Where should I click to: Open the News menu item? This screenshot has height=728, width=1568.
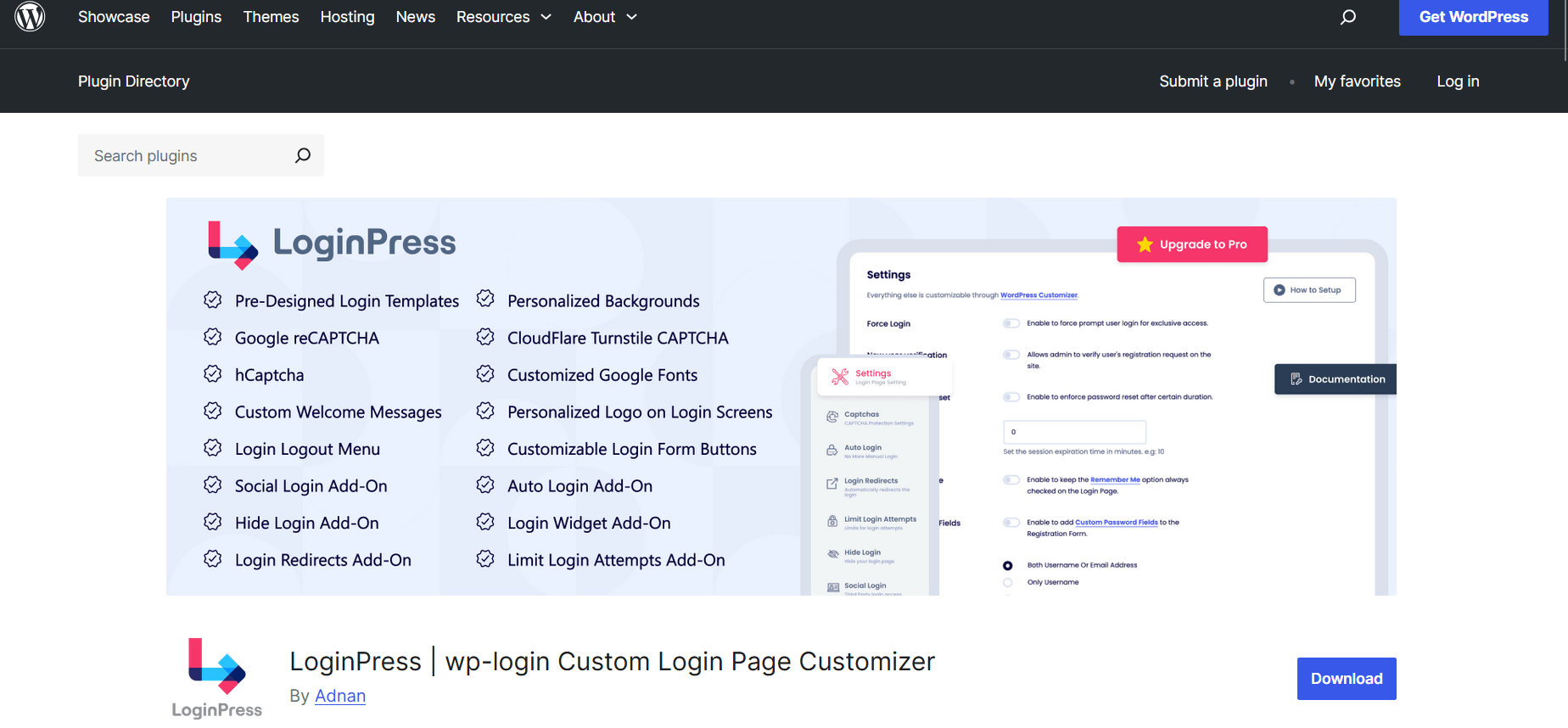[x=416, y=17]
